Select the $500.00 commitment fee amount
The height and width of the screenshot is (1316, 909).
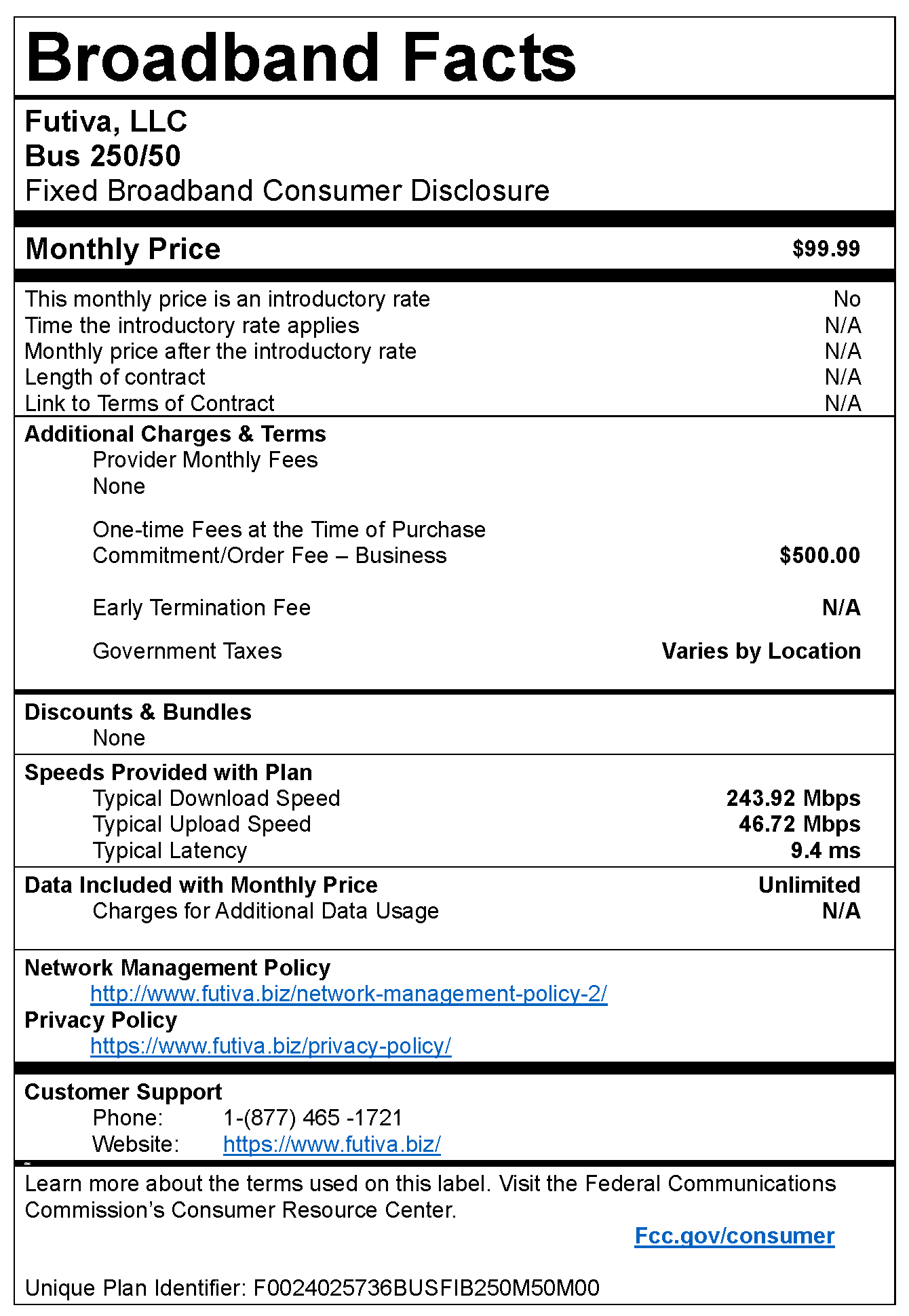pyautogui.click(x=819, y=556)
